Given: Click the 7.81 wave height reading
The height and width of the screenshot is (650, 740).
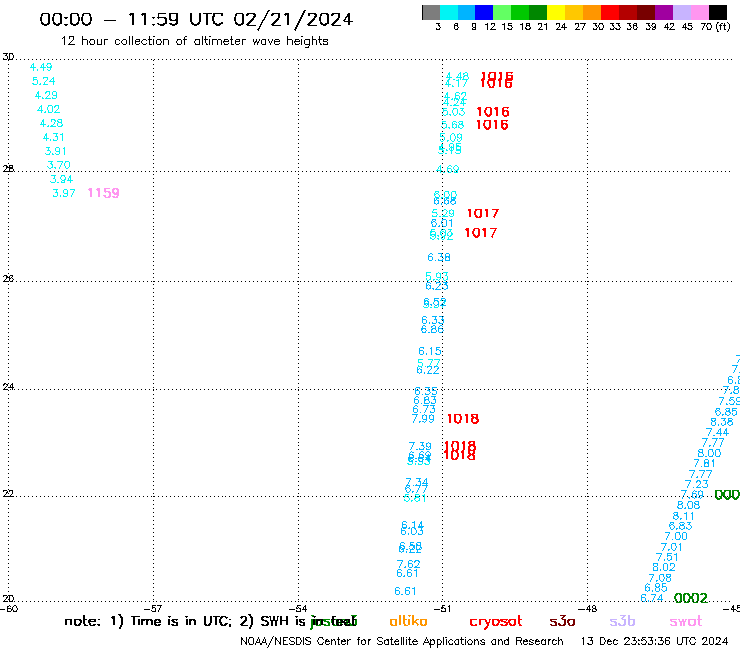Looking at the screenshot, I should coord(705,464).
